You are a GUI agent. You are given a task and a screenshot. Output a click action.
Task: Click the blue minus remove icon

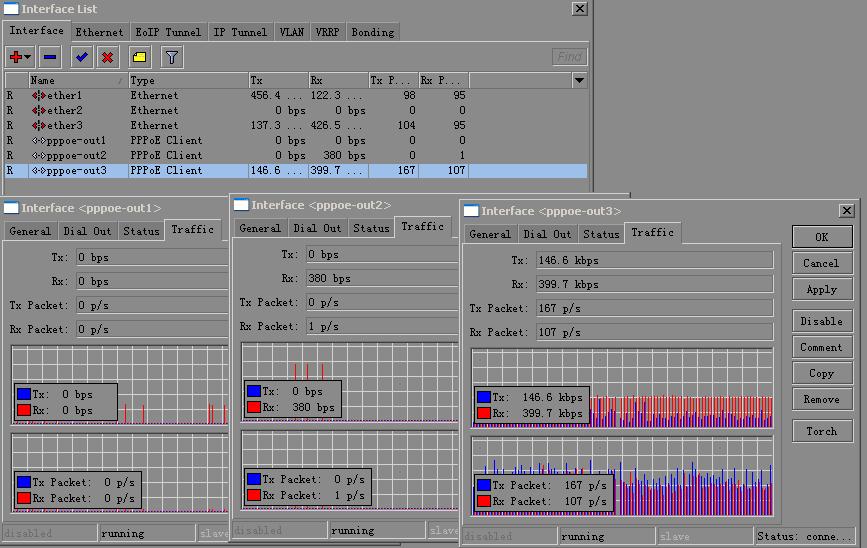(x=50, y=57)
